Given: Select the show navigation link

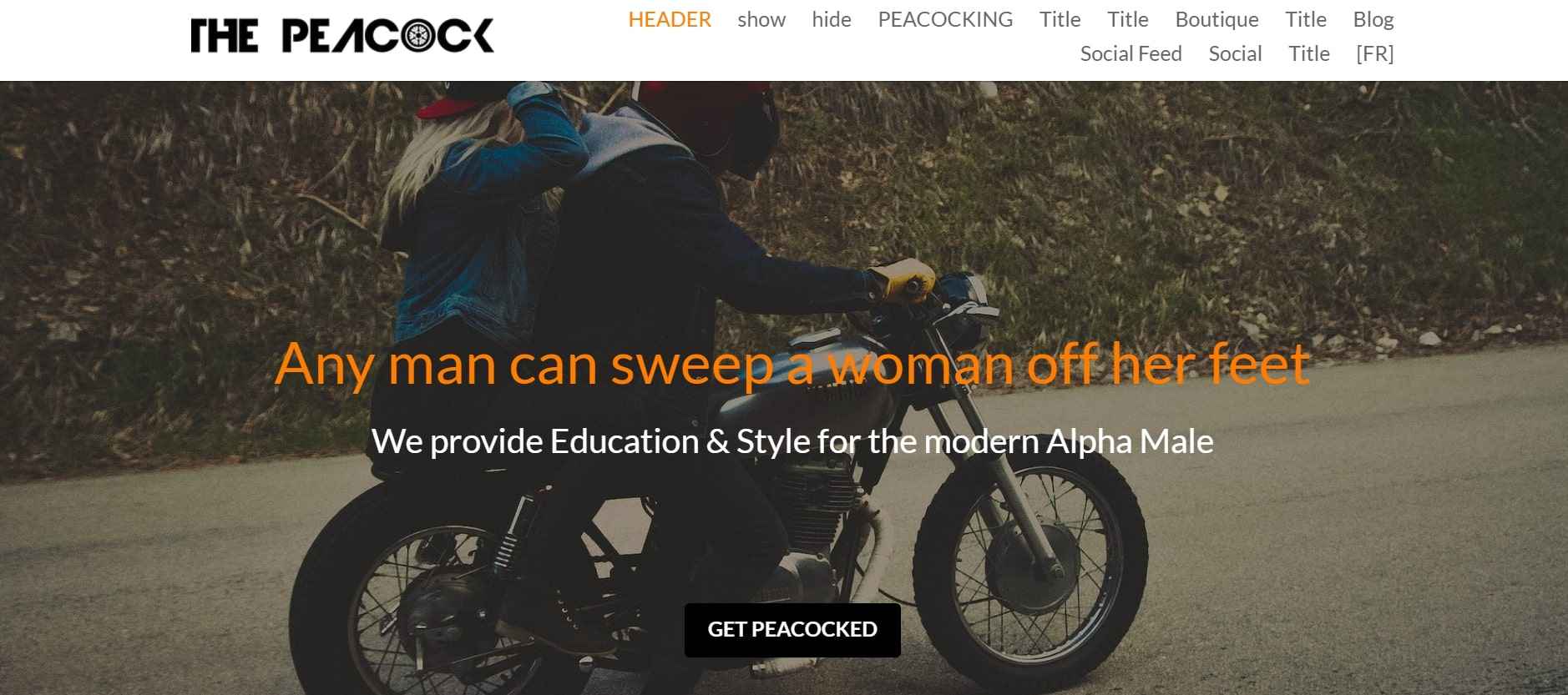Looking at the screenshot, I should click(x=761, y=19).
